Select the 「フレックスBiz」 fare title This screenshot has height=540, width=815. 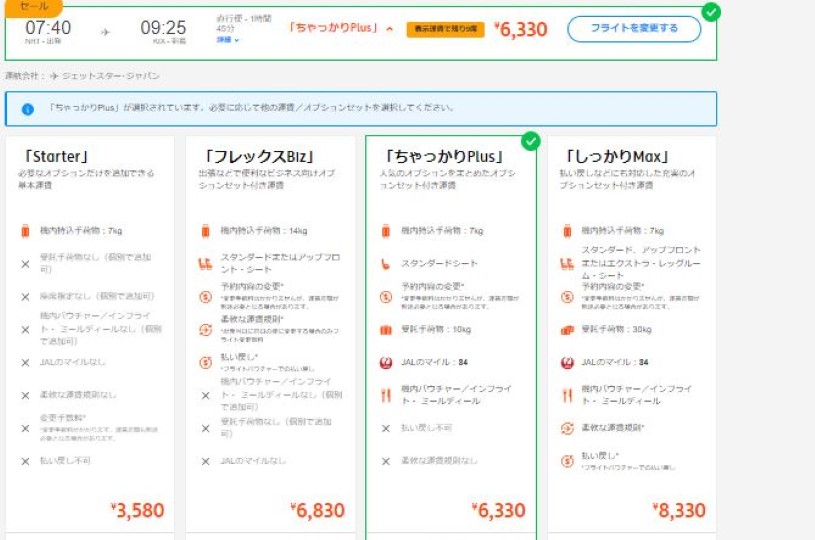[260, 156]
